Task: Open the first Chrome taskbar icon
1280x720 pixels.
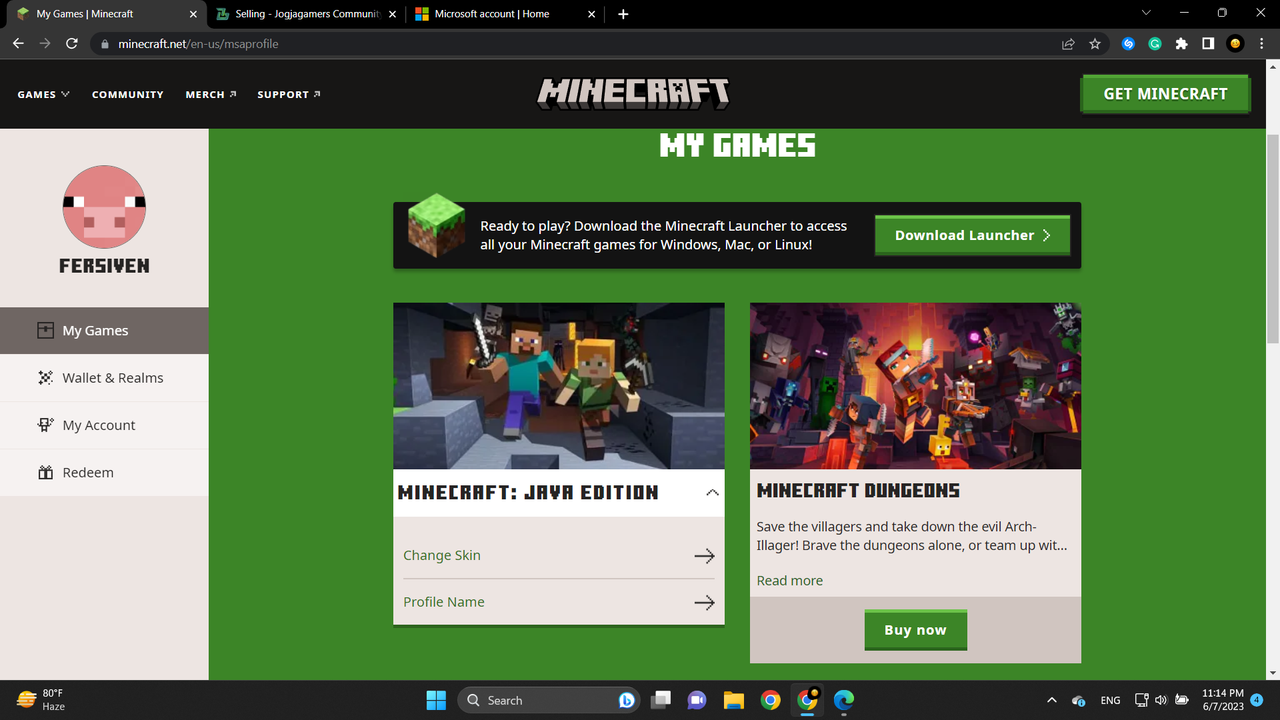Action: point(770,700)
